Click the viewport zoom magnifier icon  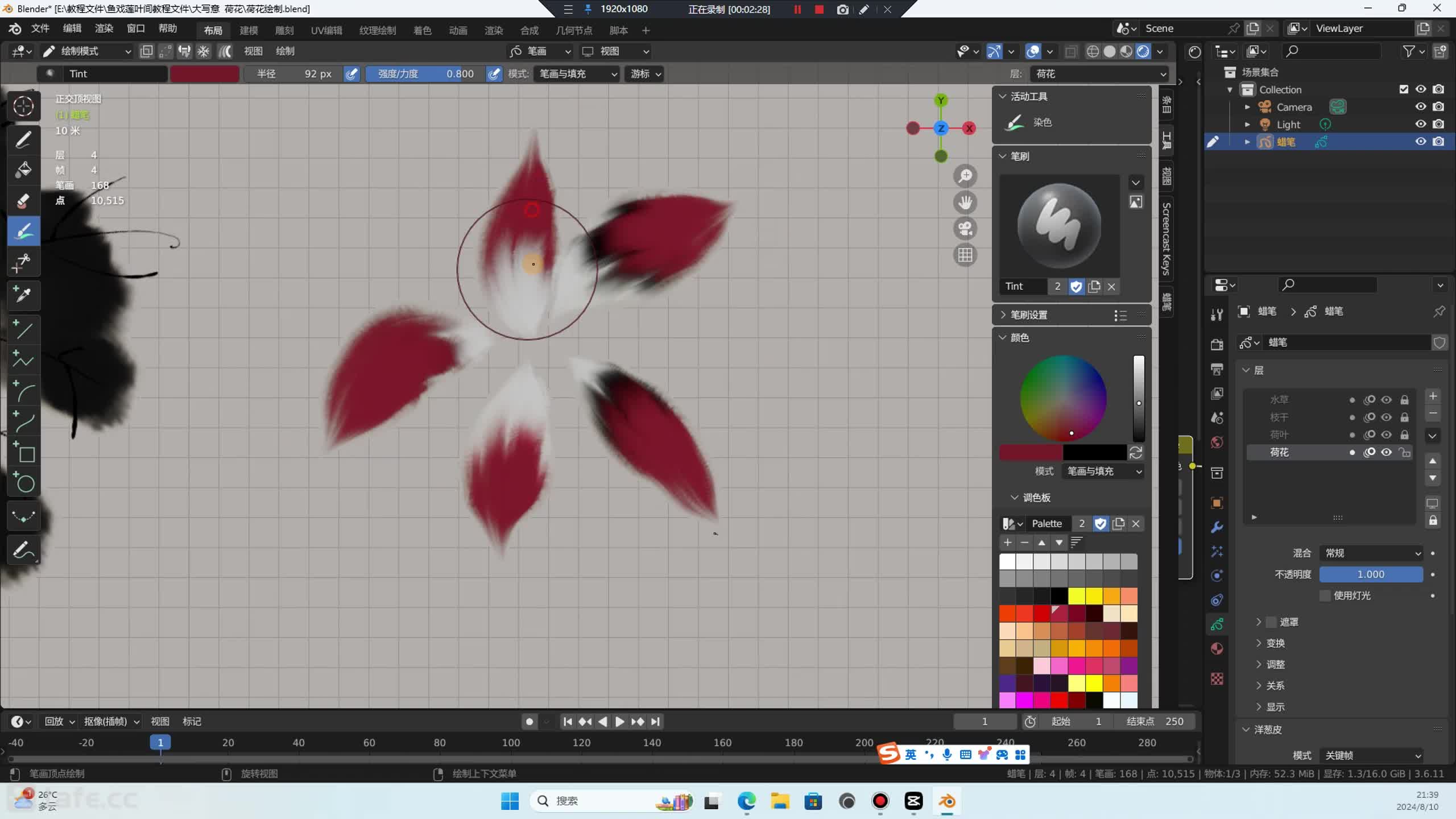(965, 176)
